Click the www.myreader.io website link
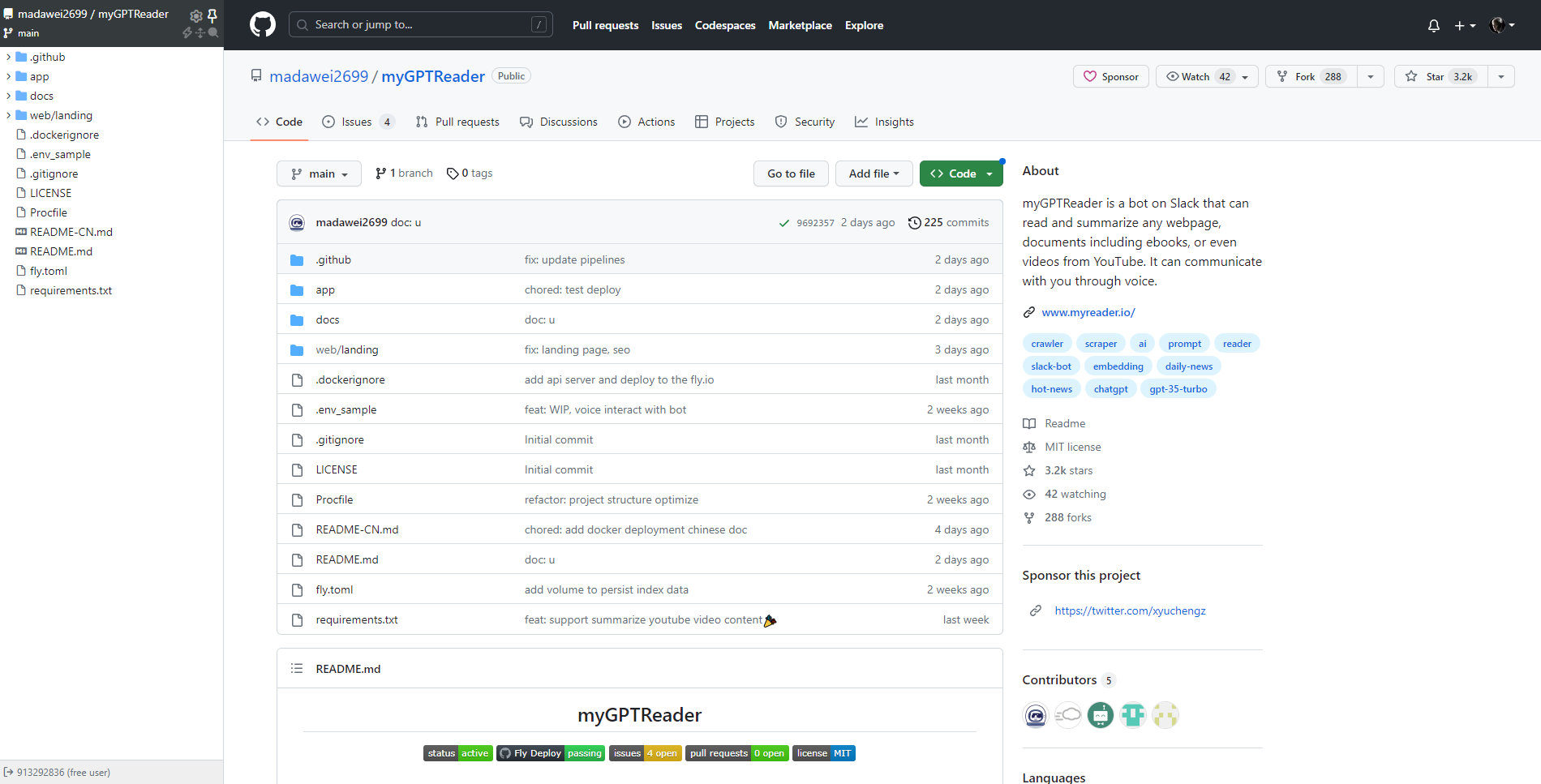This screenshot has width=1541, height=784. point(1088,312)
